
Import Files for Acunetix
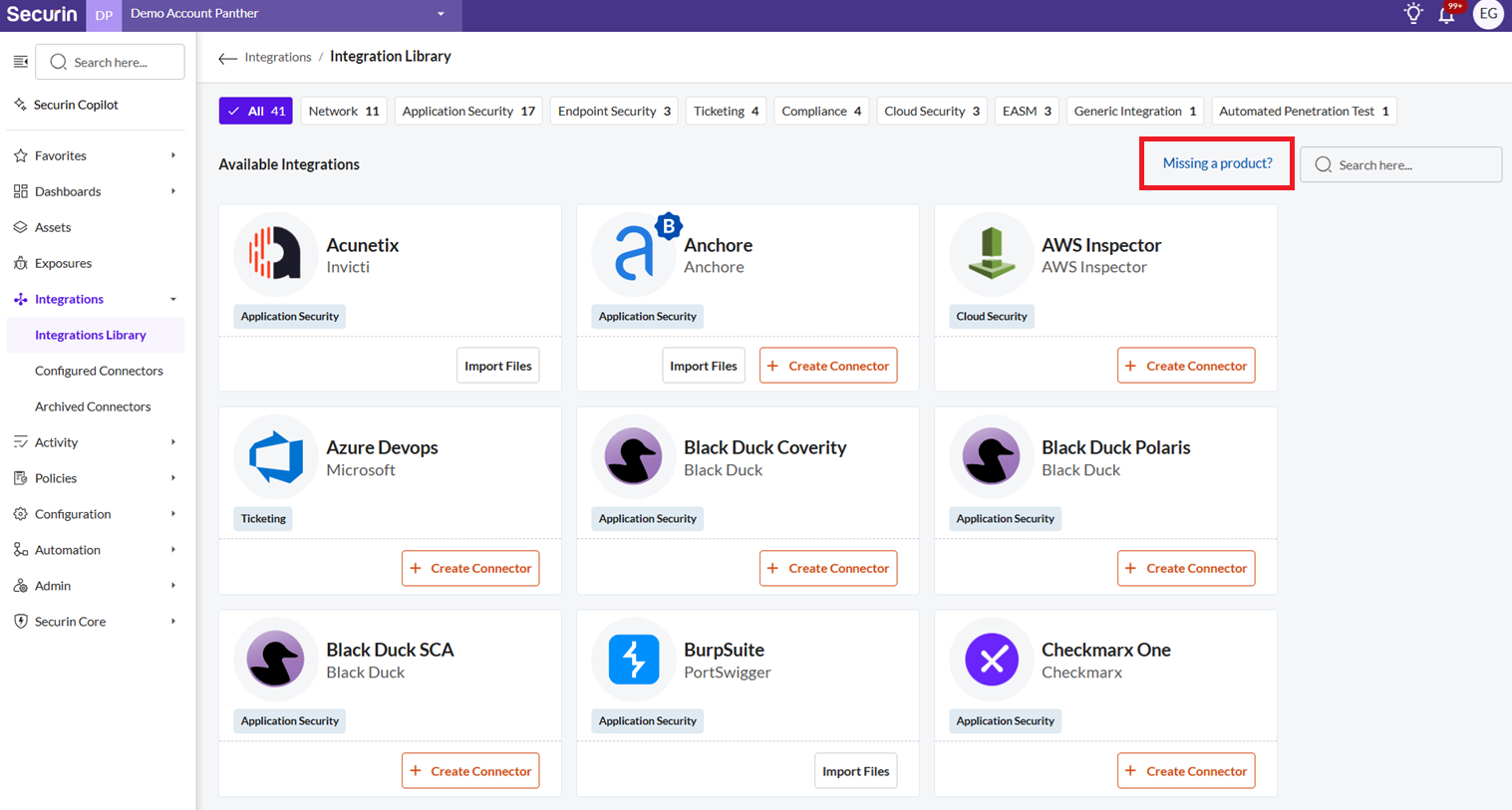coord(498,366)
